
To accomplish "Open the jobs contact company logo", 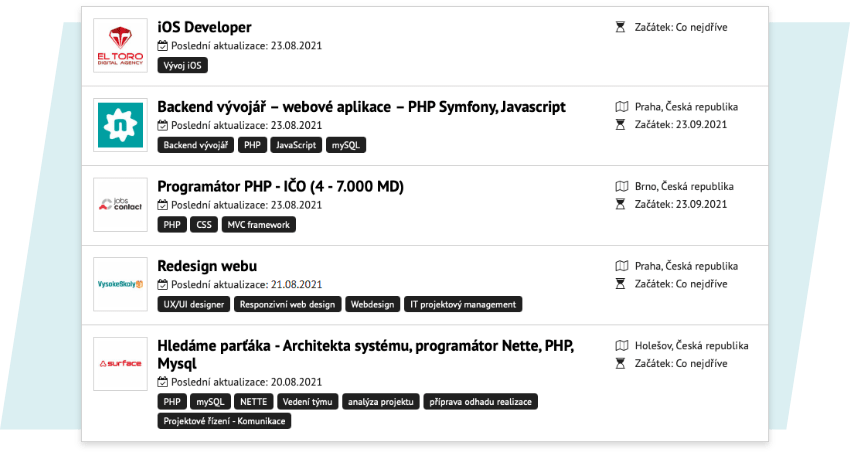I will click(x=120, y=205).
